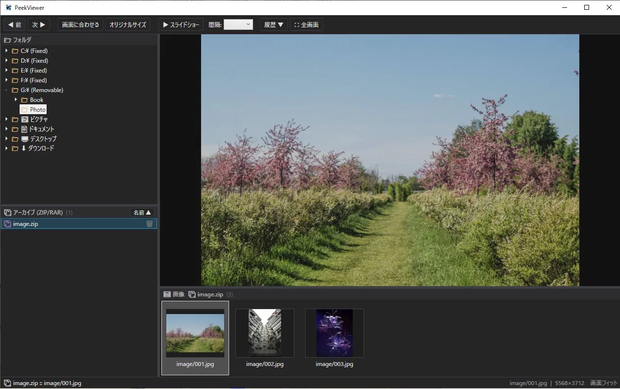Click the アーカイブ (ZIP/RAR) panel icon
Image resolution: width=620 pixels, height=389 pixels.
coord(8,213)
